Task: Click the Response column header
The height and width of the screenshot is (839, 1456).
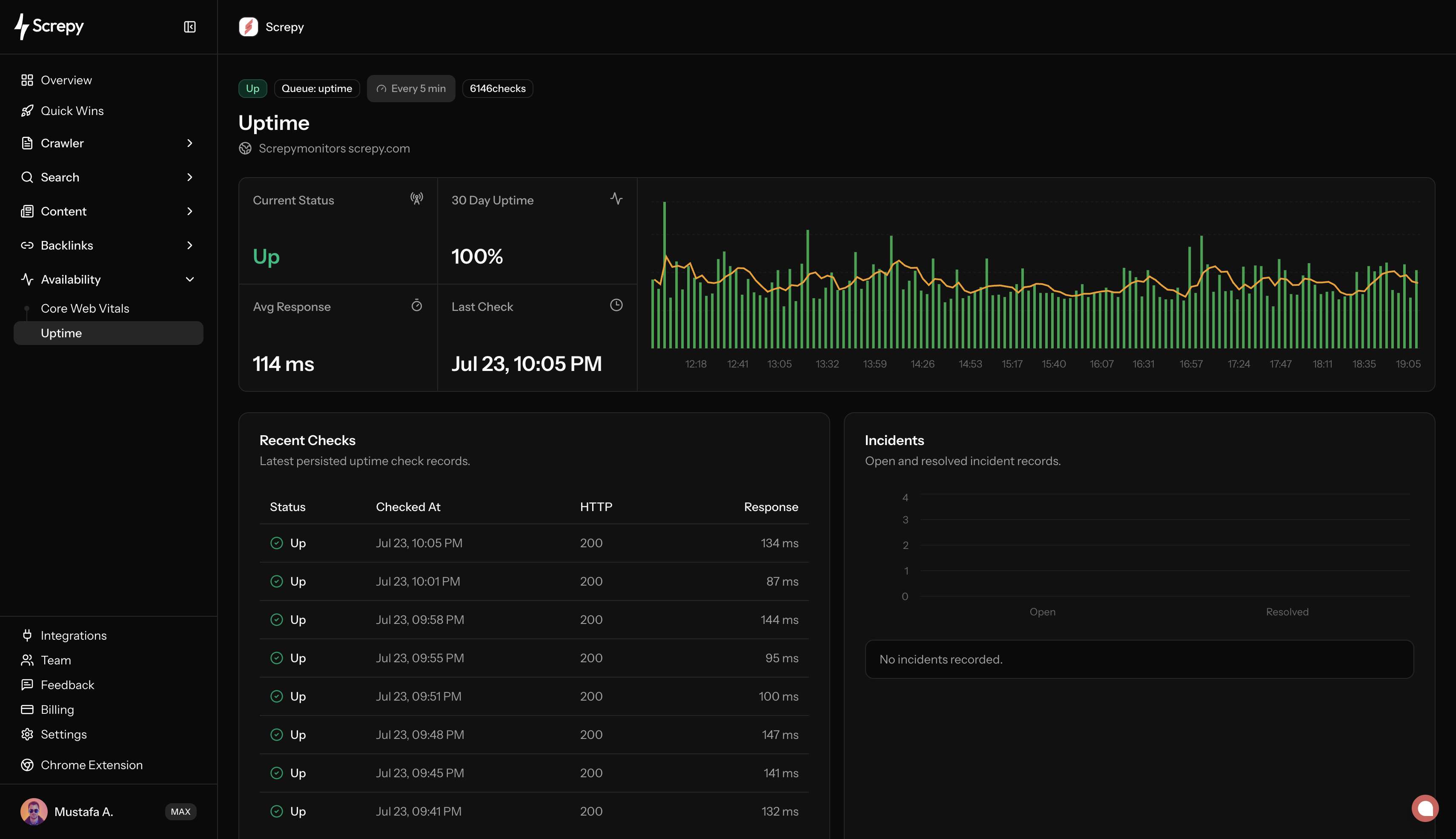Action: [x=771, y=506]
